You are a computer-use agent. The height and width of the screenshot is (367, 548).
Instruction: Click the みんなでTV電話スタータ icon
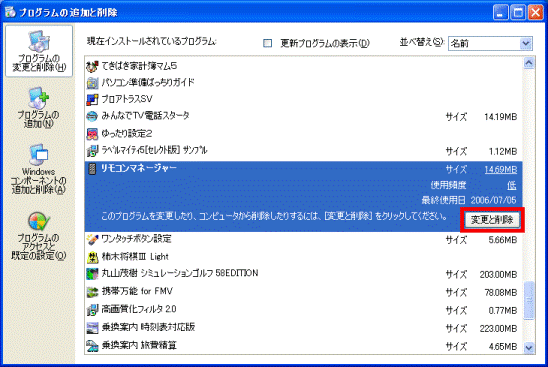[x=92, y=116]
